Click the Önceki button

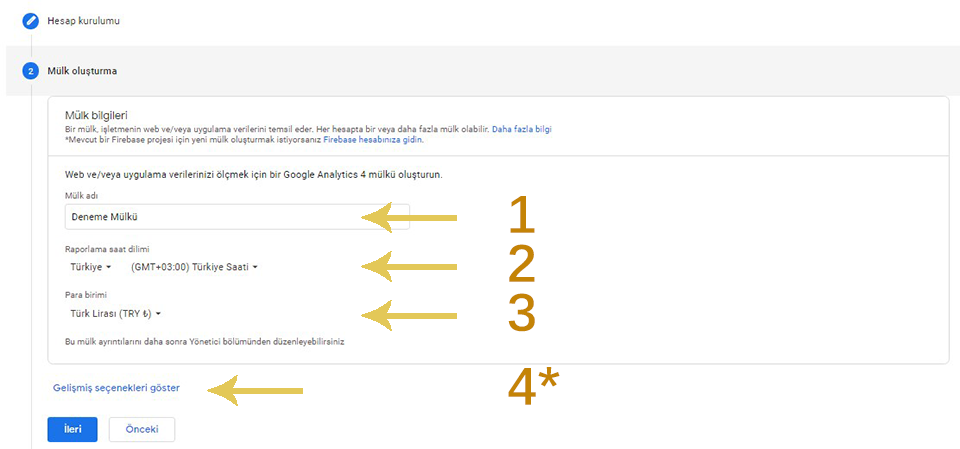[x=142, y=429]
